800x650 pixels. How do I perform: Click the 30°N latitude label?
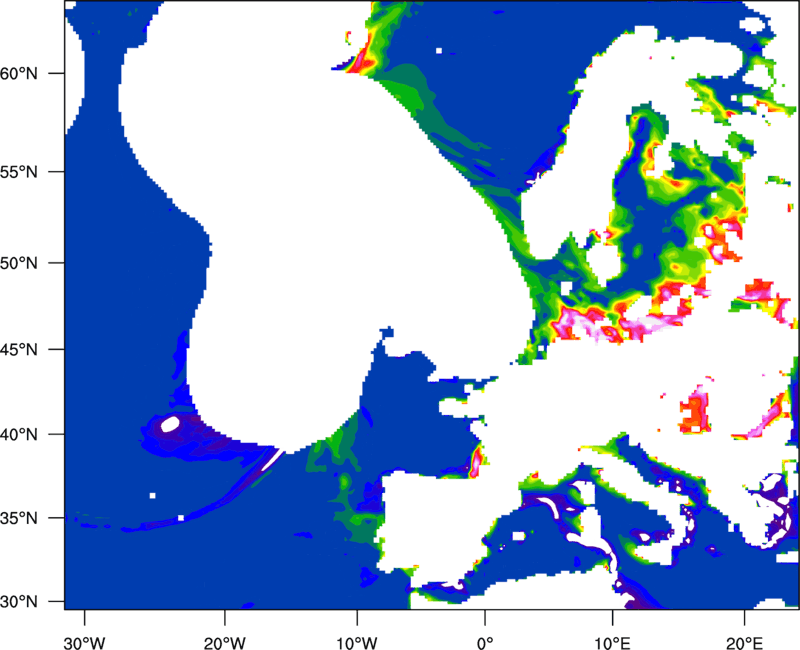click(x=19, y=602)
